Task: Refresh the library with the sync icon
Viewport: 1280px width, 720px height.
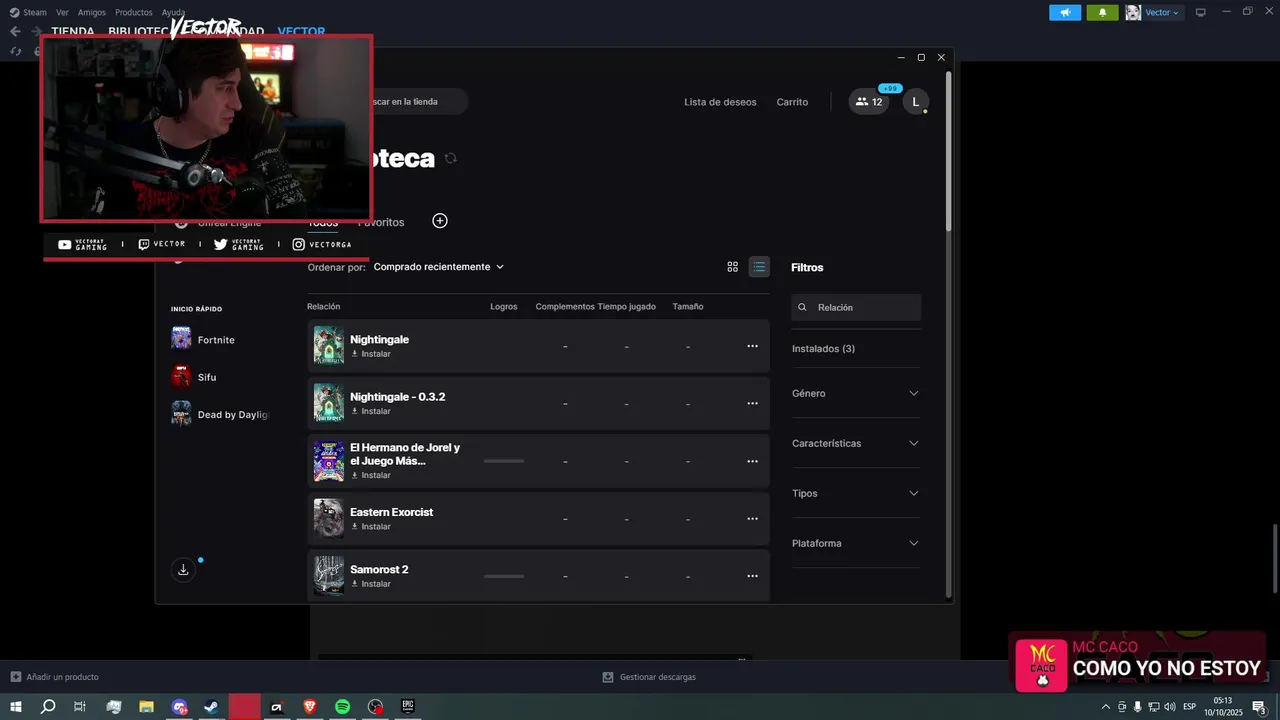Action: [451, 158]
